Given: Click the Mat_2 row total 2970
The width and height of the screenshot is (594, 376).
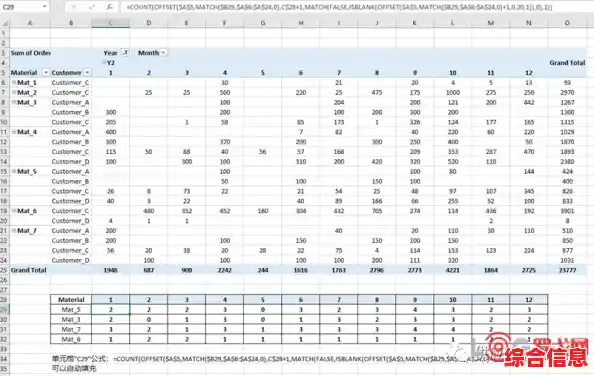Looking at the screenshot, I should [567, 92].
